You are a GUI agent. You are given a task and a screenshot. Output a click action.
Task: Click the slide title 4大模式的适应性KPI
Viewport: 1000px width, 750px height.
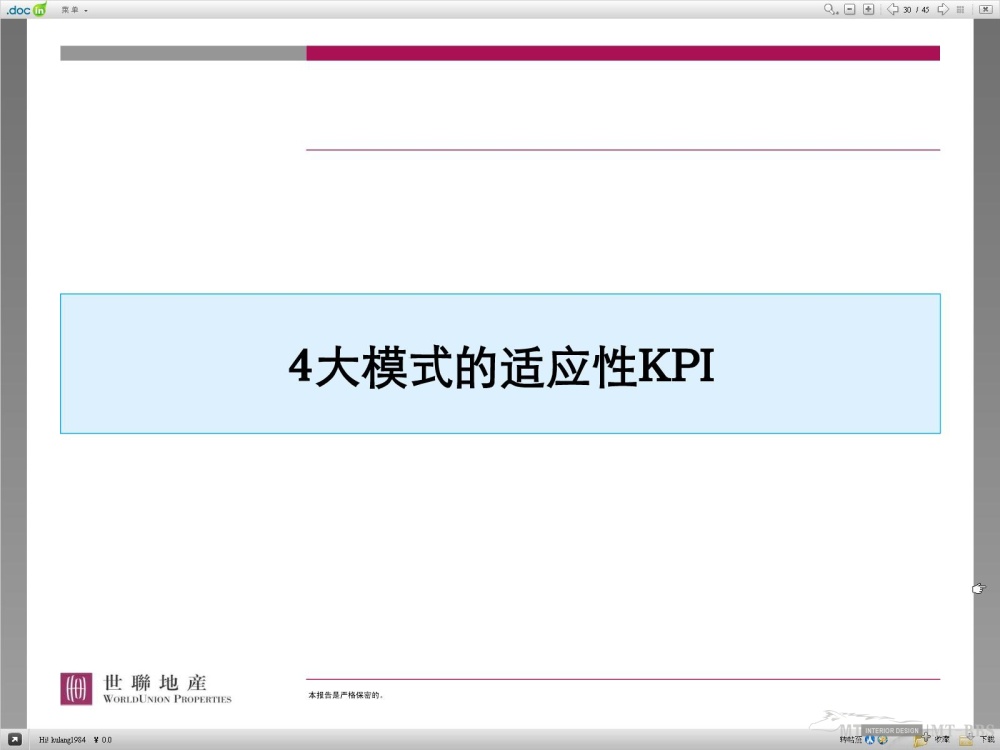(x=500, y=366)
